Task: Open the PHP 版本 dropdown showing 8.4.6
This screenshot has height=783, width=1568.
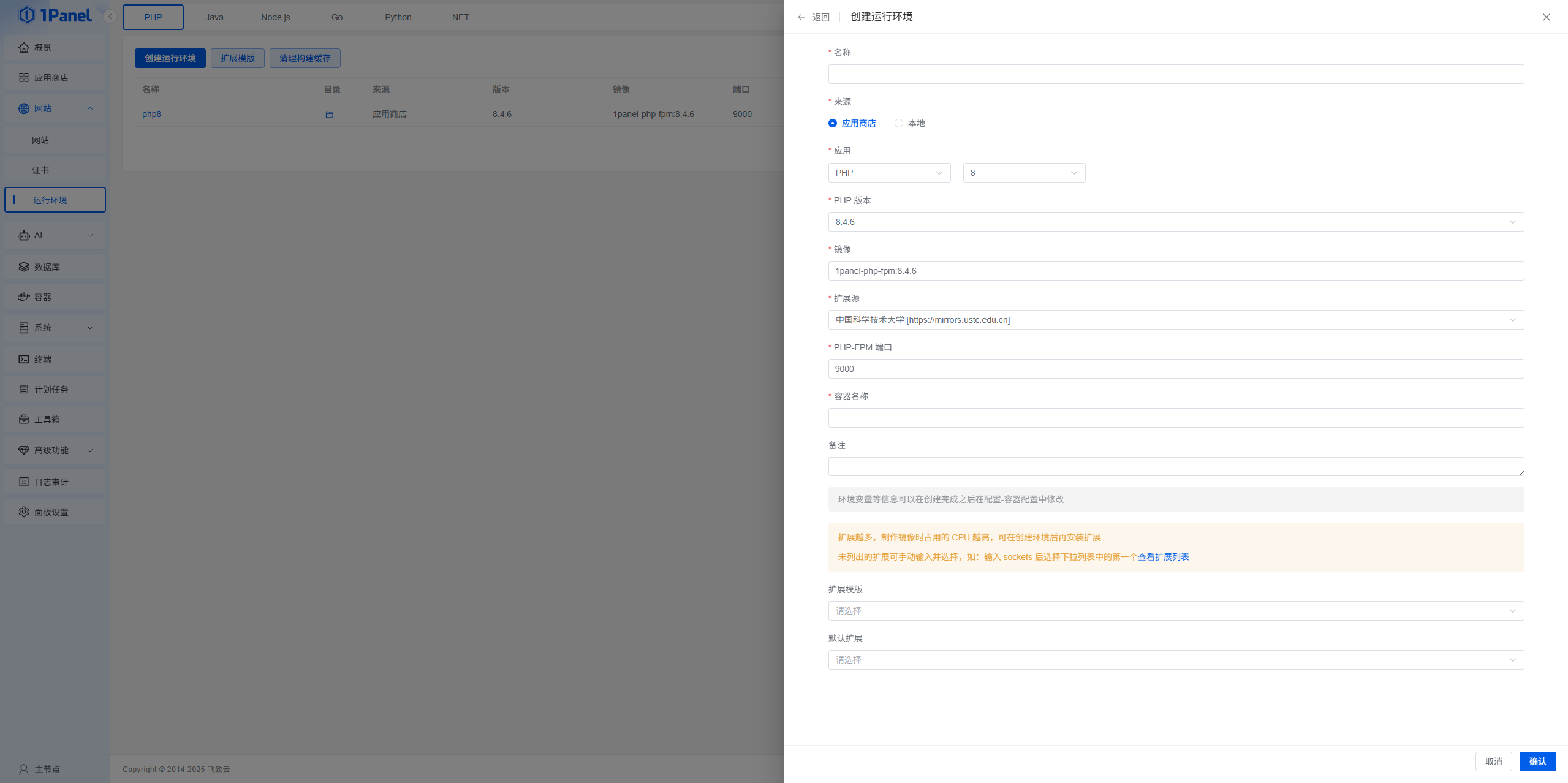Action: point(1175,221)
